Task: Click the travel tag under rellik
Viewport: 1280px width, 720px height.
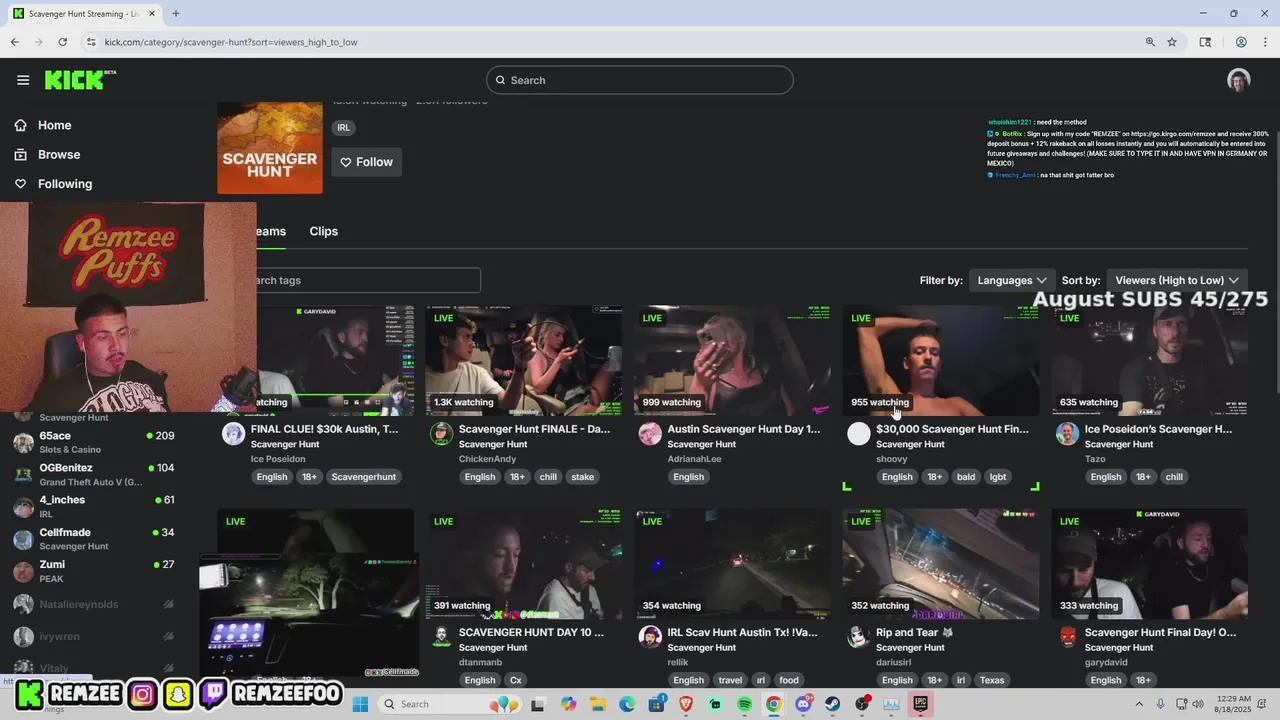Action: pyautogui.click(x=730, y=680)
